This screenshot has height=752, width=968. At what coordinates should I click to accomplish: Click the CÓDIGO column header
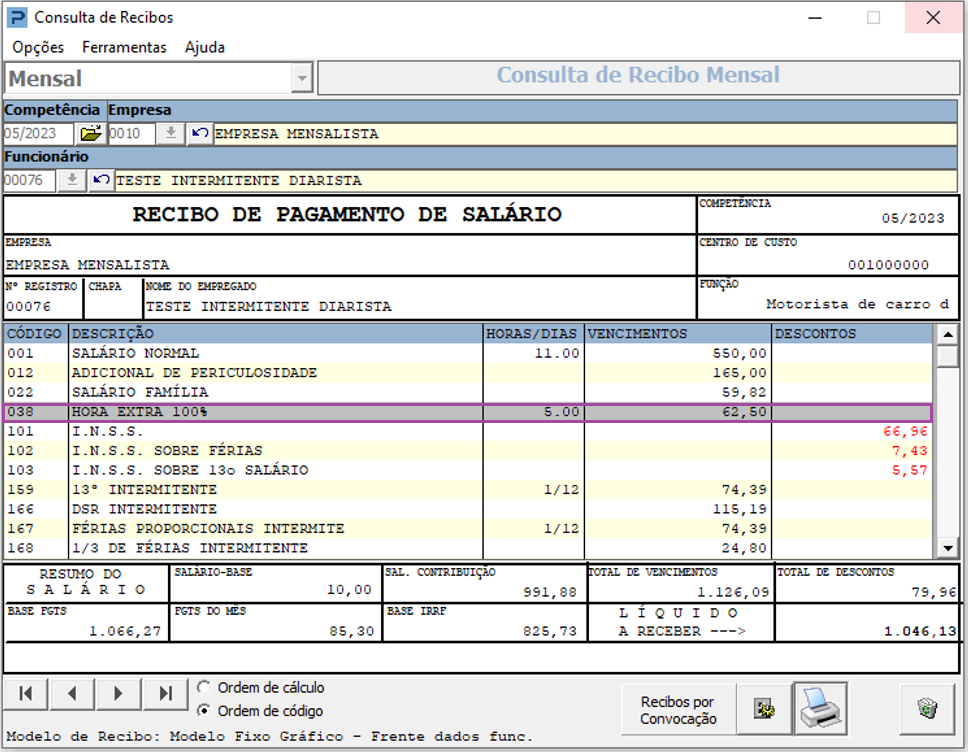35,334
